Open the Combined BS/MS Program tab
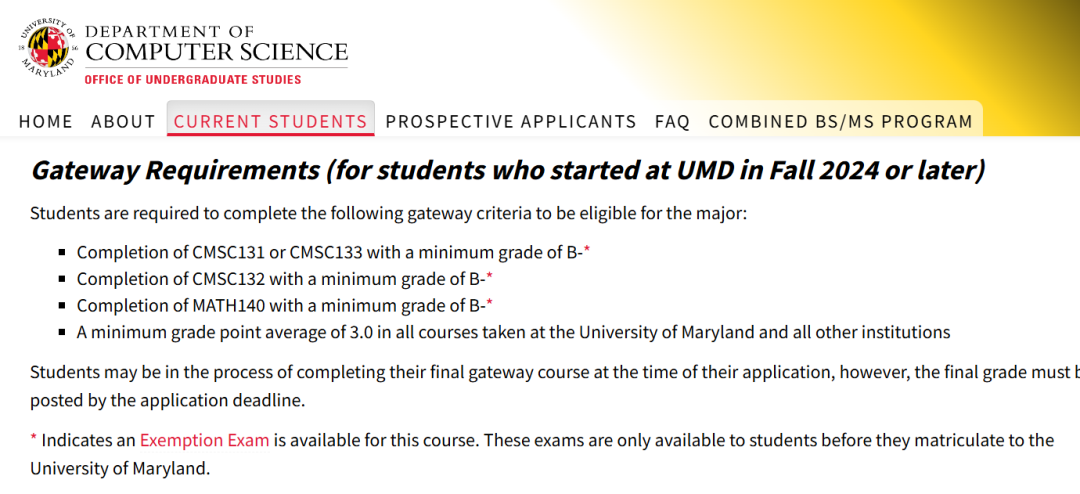The width and height of the screenshot is (1080, 494). (x=840, y=122)
